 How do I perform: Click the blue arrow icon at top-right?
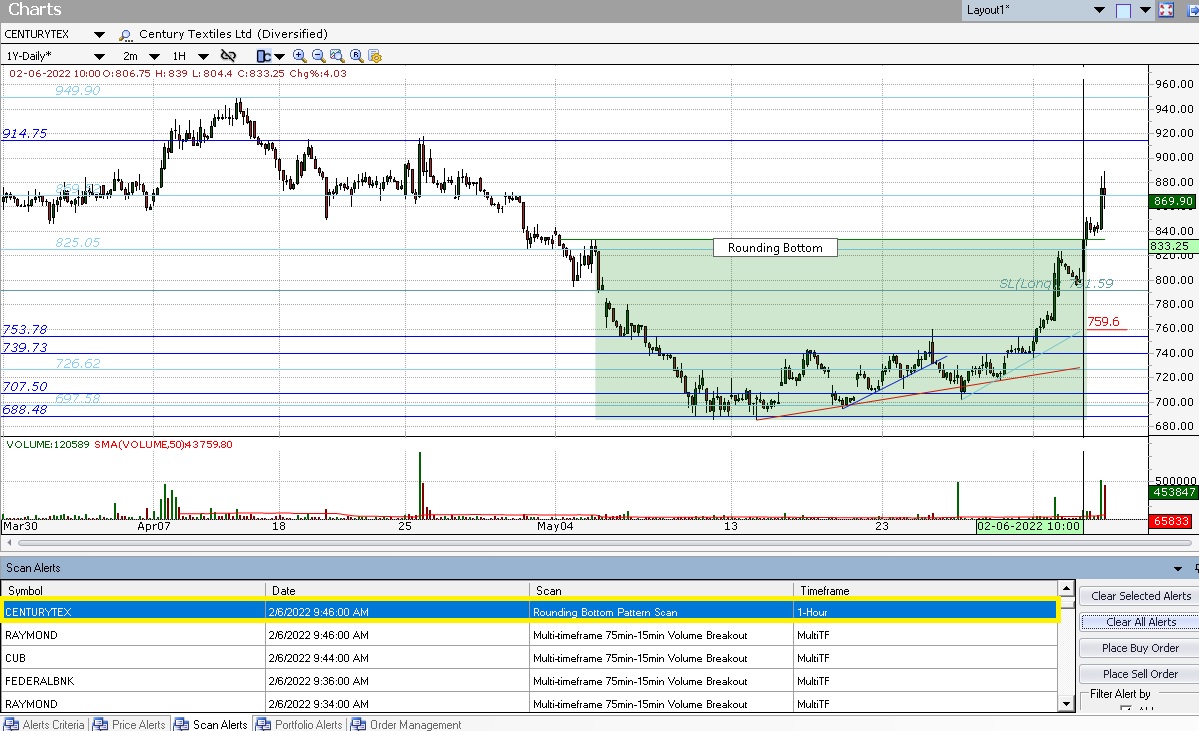click(1192, 10)
